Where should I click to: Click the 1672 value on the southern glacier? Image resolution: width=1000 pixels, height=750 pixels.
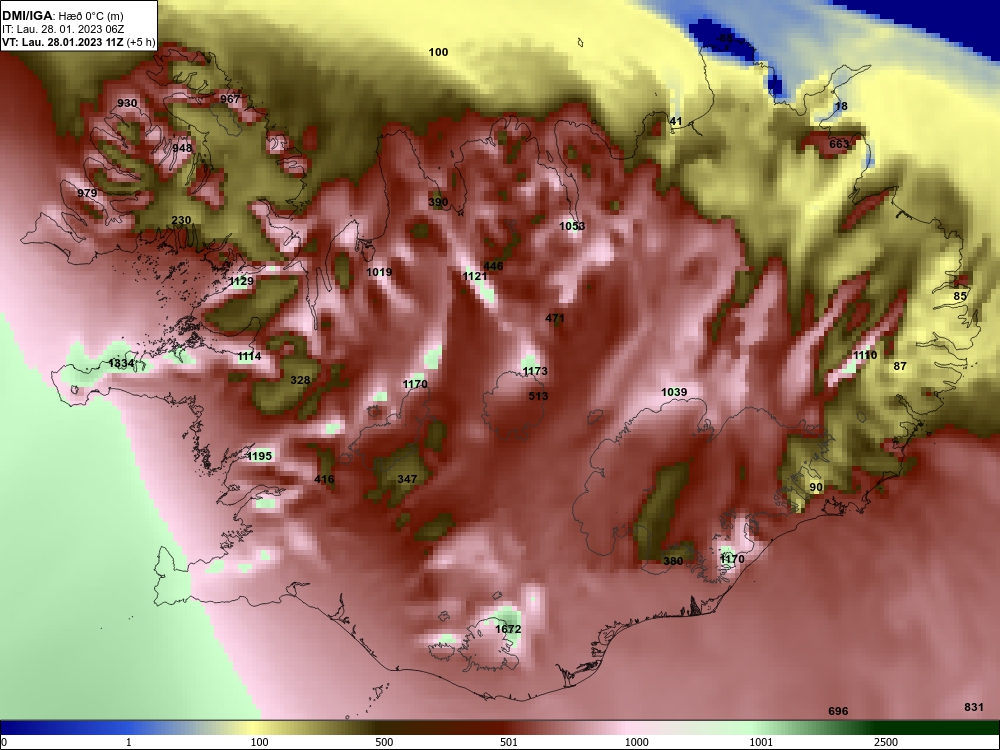[x=508, y=629]
